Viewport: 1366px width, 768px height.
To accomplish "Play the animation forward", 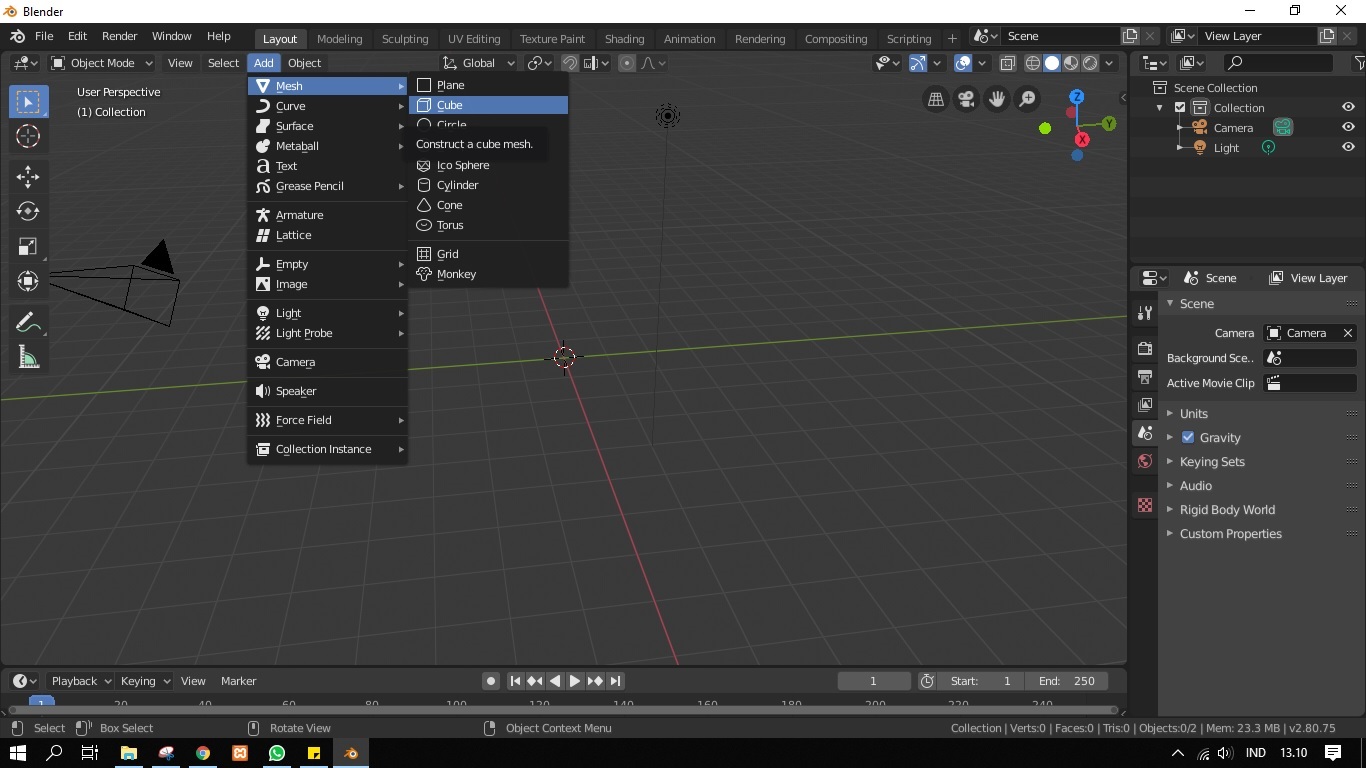I will pos(575,681).
